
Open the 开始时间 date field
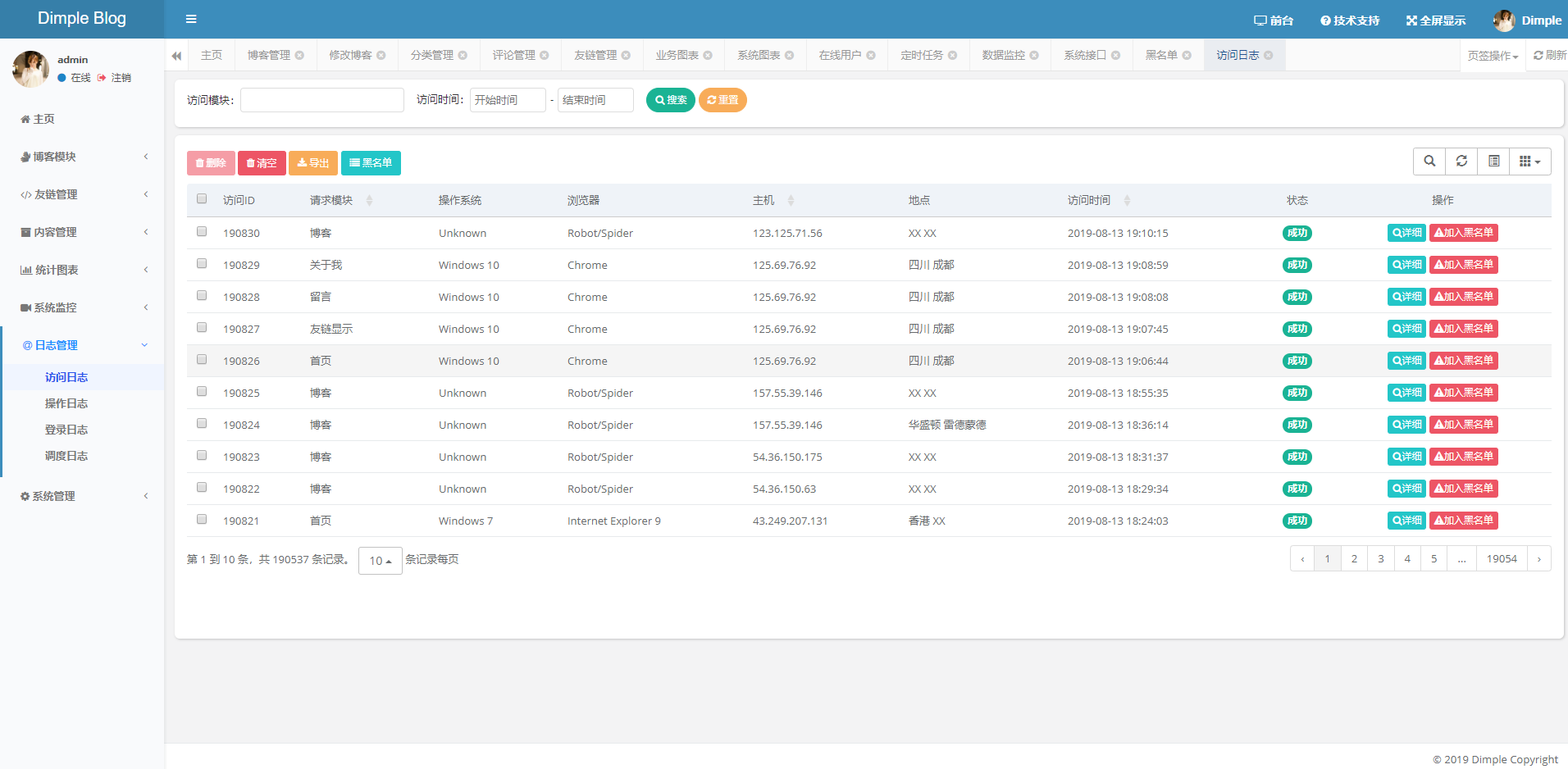pos(508,100)
